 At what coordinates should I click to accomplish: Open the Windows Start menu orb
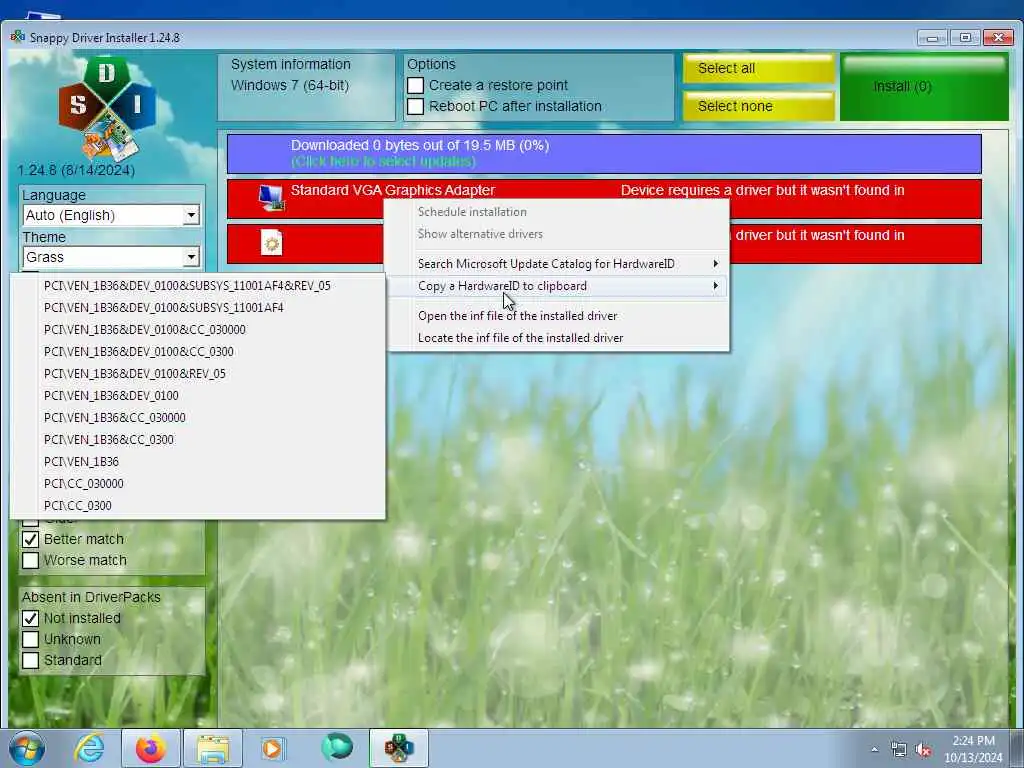tap(27, 748)
